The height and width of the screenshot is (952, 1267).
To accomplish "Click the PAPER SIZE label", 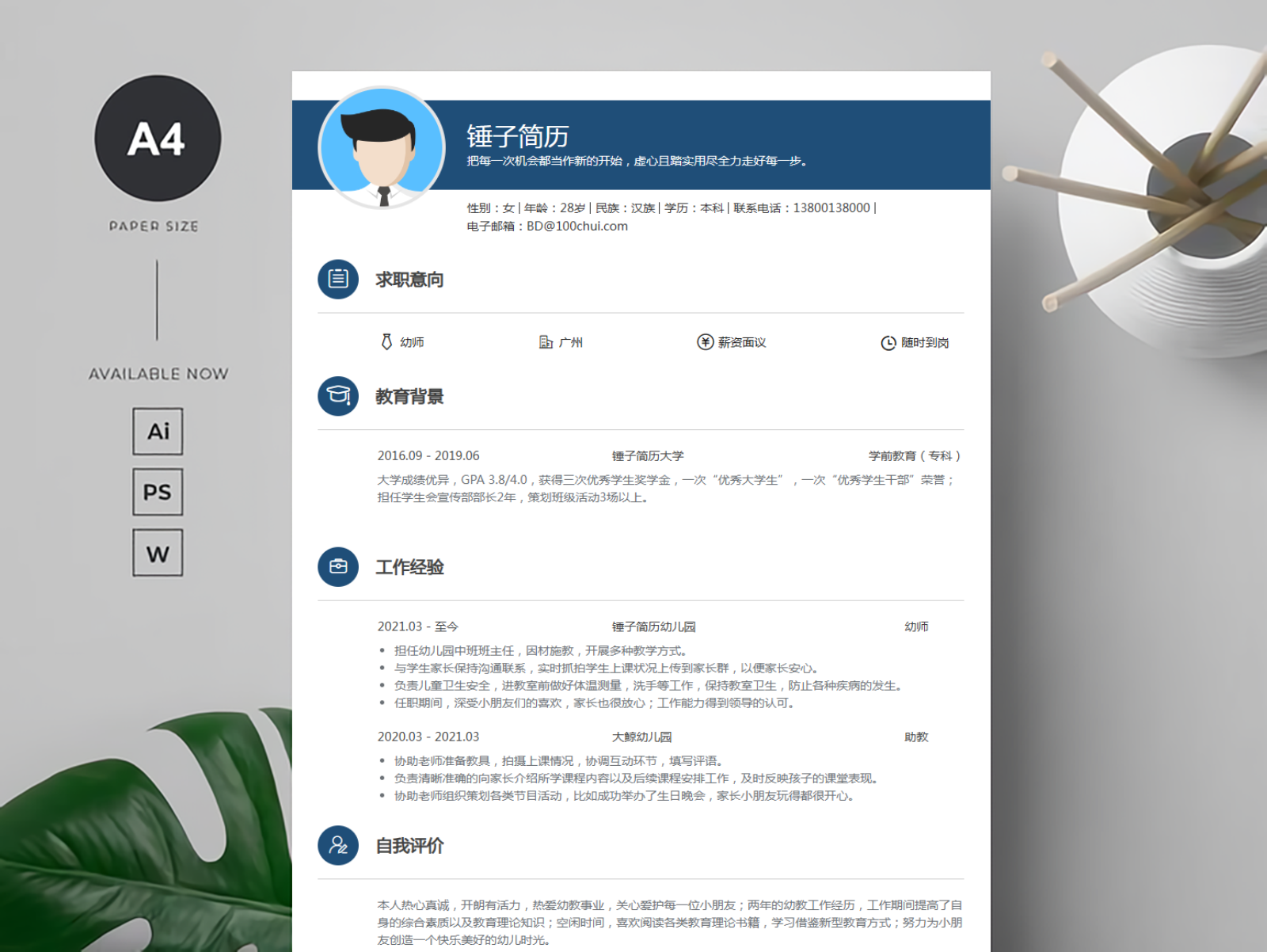I will pyautogui.click(x=154, y=227).
